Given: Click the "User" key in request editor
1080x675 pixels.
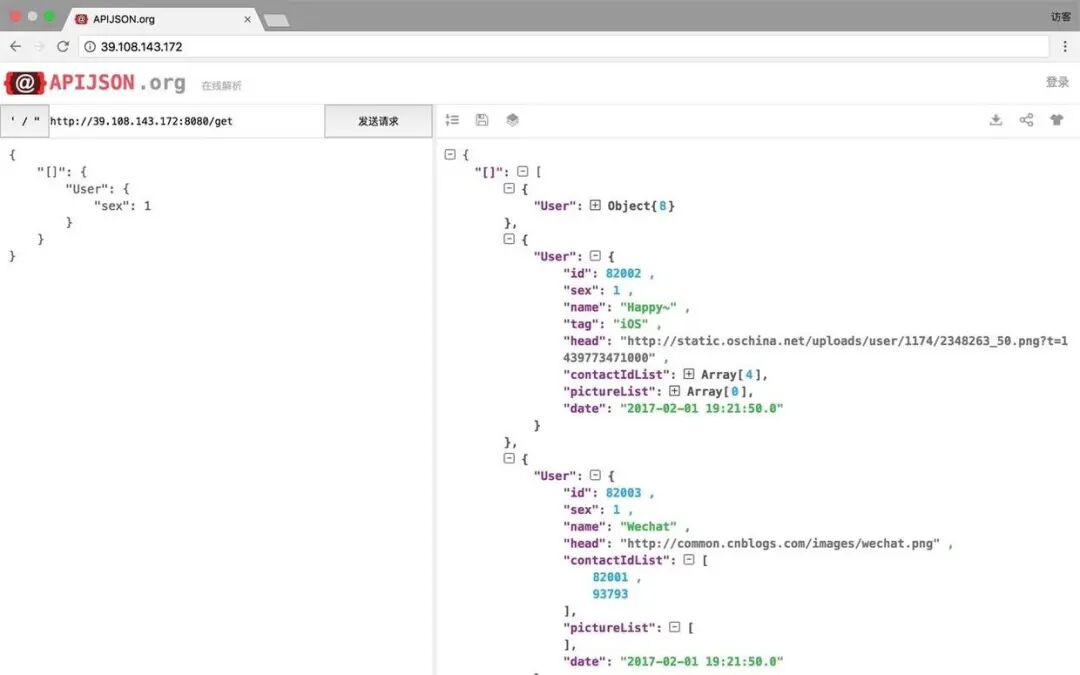Looking at the screenshot, I should coord(89,189).
